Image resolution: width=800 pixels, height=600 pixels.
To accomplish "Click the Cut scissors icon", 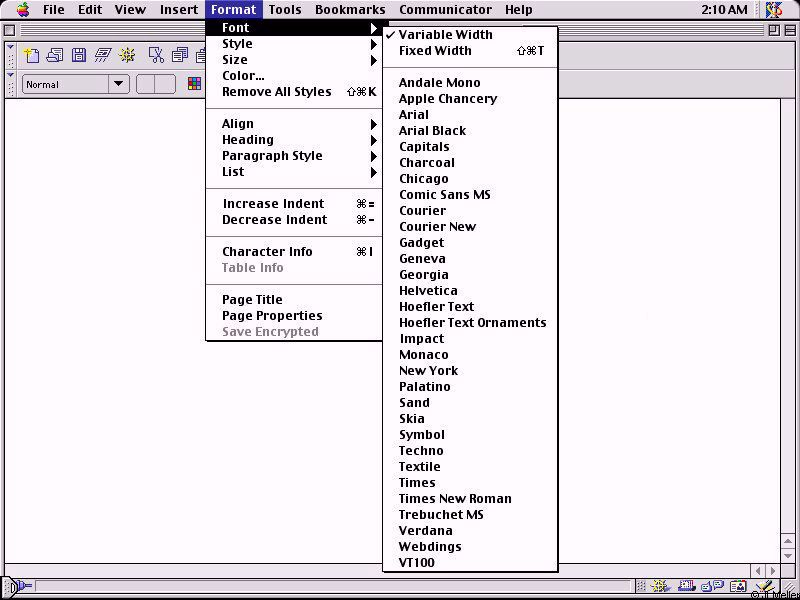I will (156, 55).
